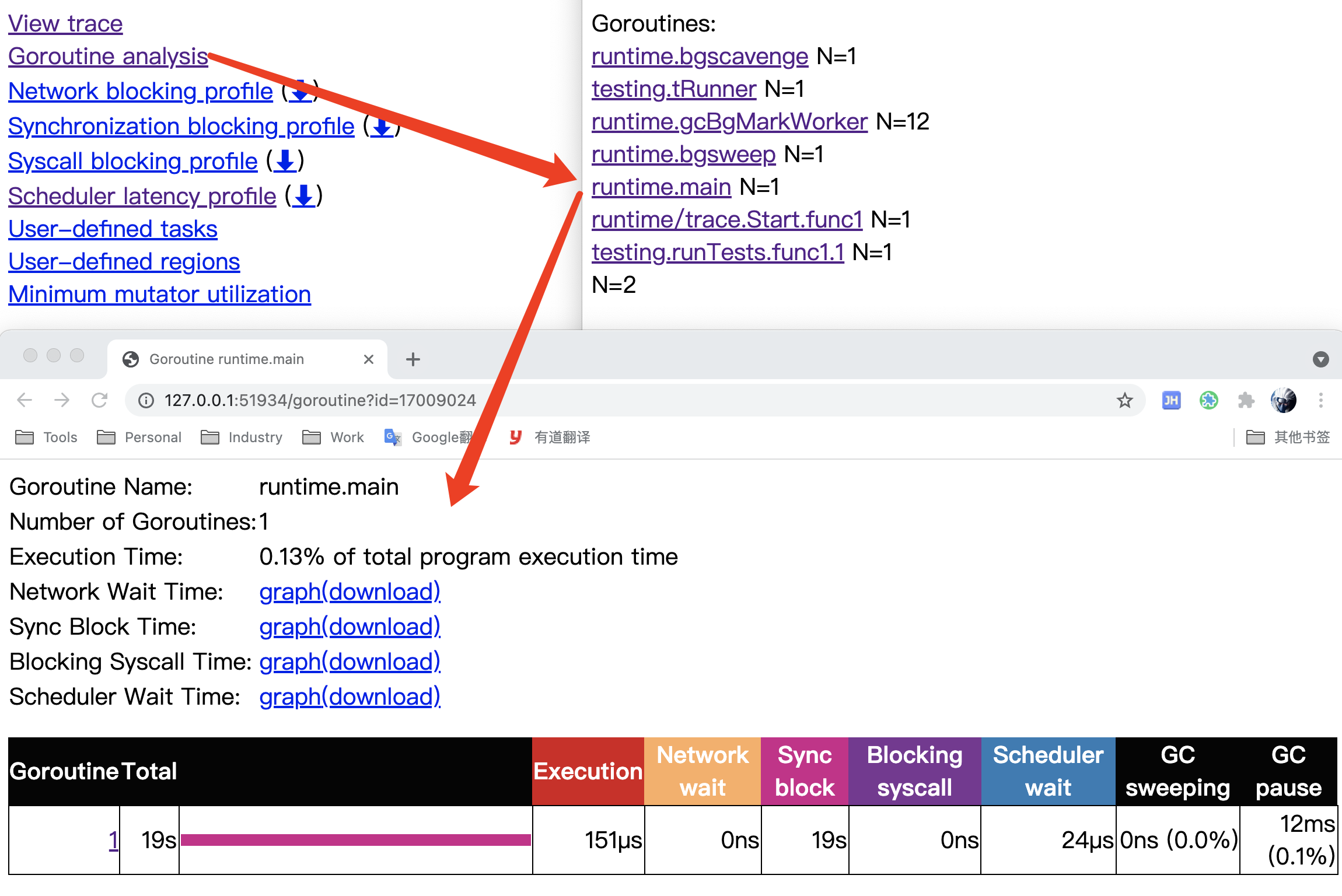
Task: Expand the tab search dropdown arrow
Action: point(1321,359)
